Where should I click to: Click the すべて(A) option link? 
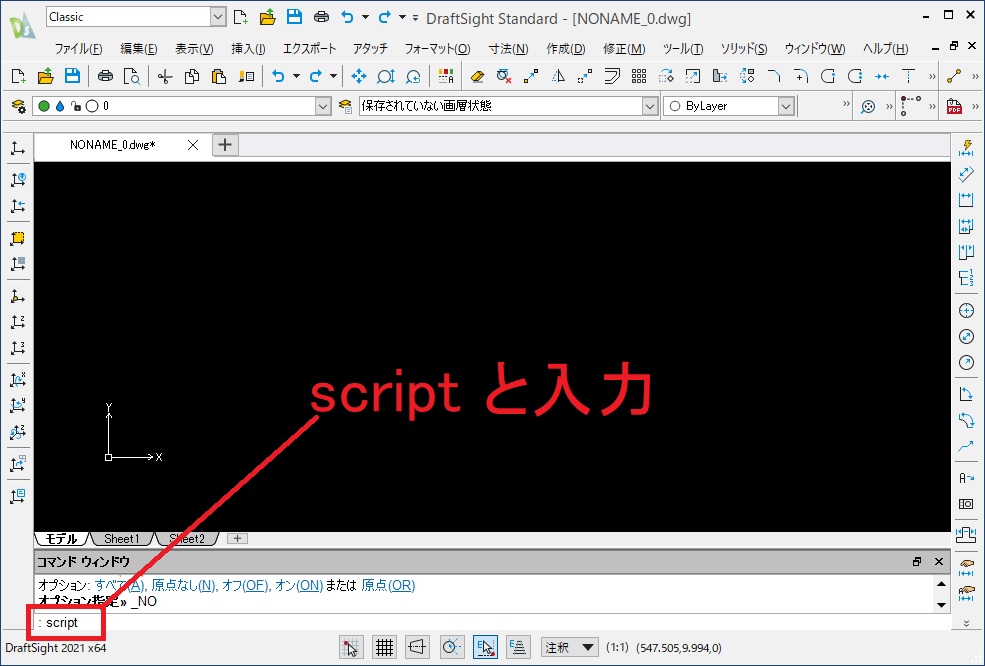coord(119,586)
